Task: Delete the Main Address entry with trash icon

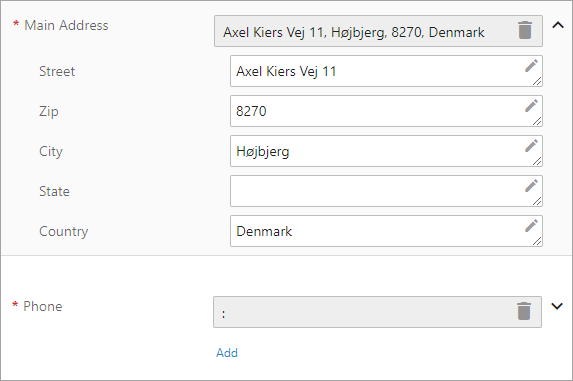Action: coord(525,30)
